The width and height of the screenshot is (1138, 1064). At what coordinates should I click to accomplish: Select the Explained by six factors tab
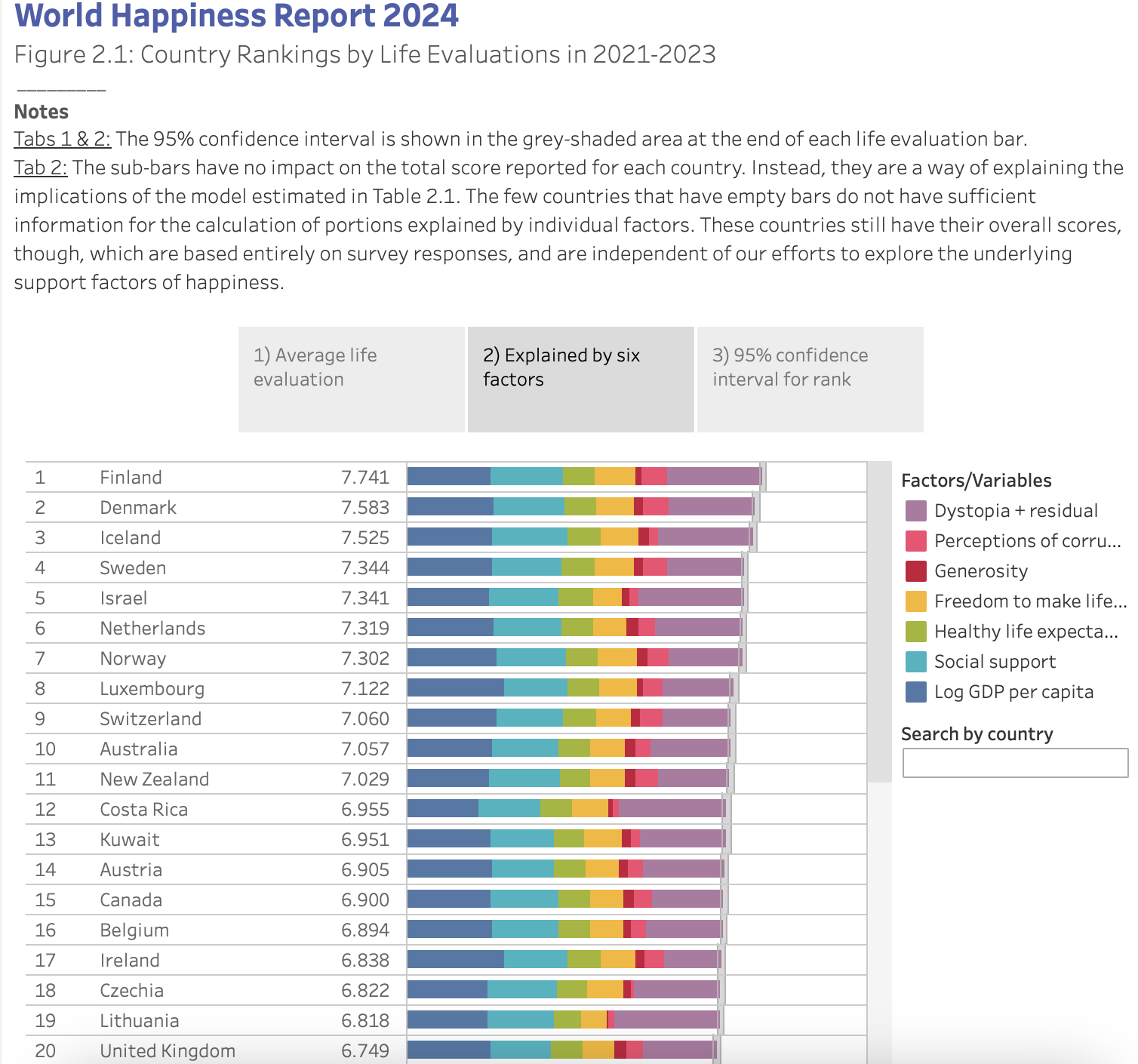[x=580, y=379]
